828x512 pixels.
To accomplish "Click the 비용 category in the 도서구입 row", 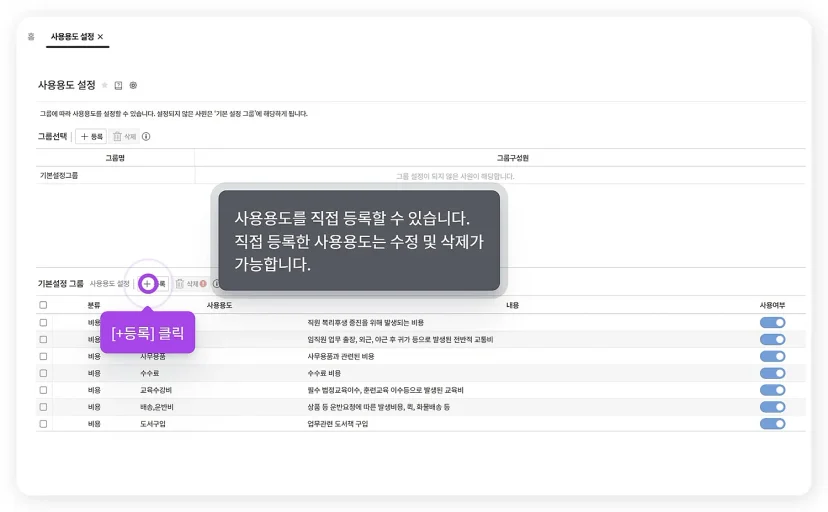I will [94, 424].
